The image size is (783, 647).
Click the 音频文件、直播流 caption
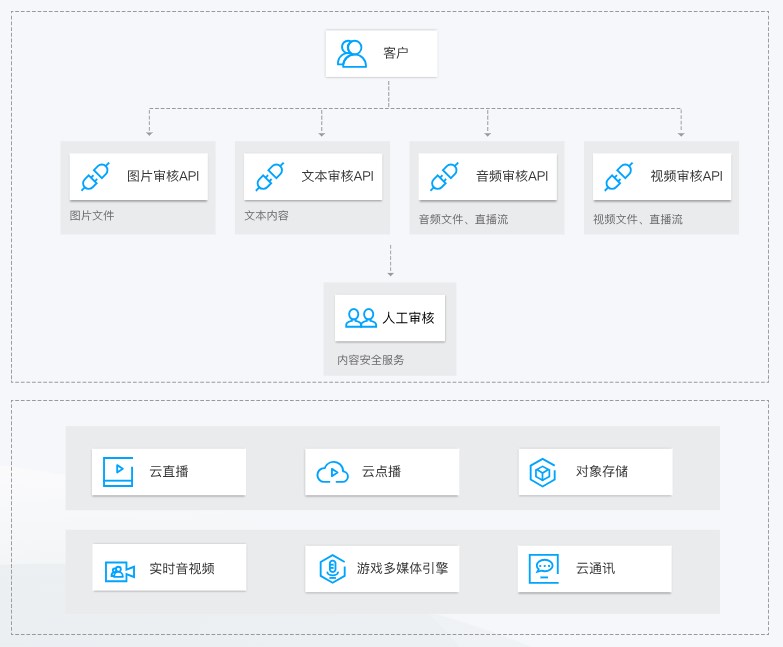click(463, 219)
